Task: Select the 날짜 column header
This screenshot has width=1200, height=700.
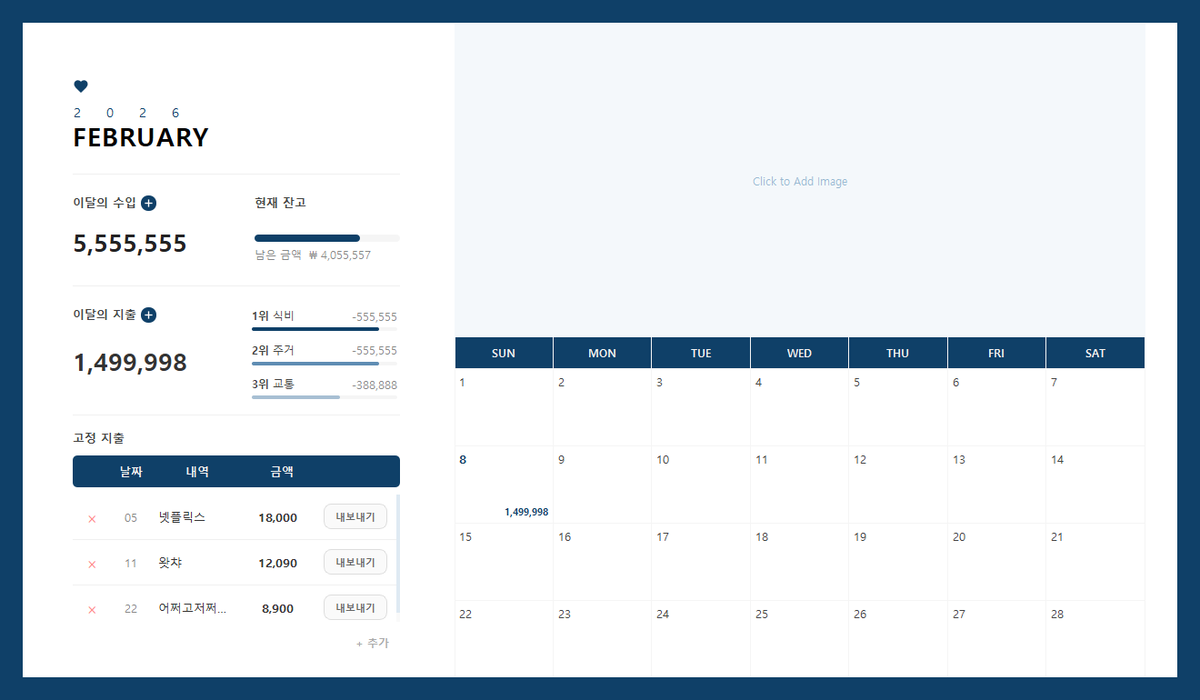Action: click(x=131, y=472)
